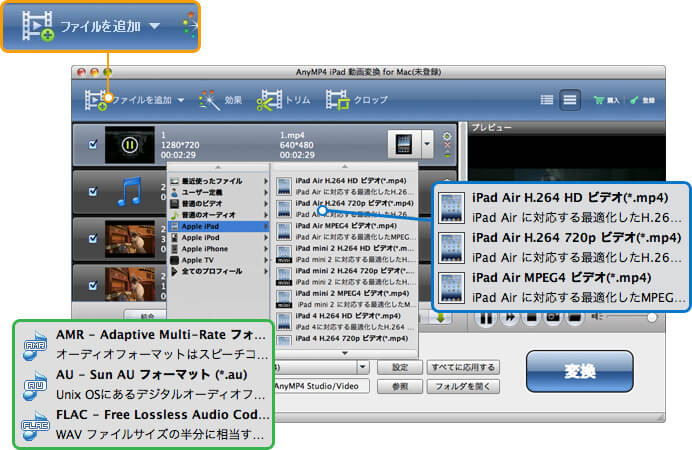The height and width of the screenshot is (450, 692).
Task: Switch to the detailed list view icon
Action: [547, 100]
